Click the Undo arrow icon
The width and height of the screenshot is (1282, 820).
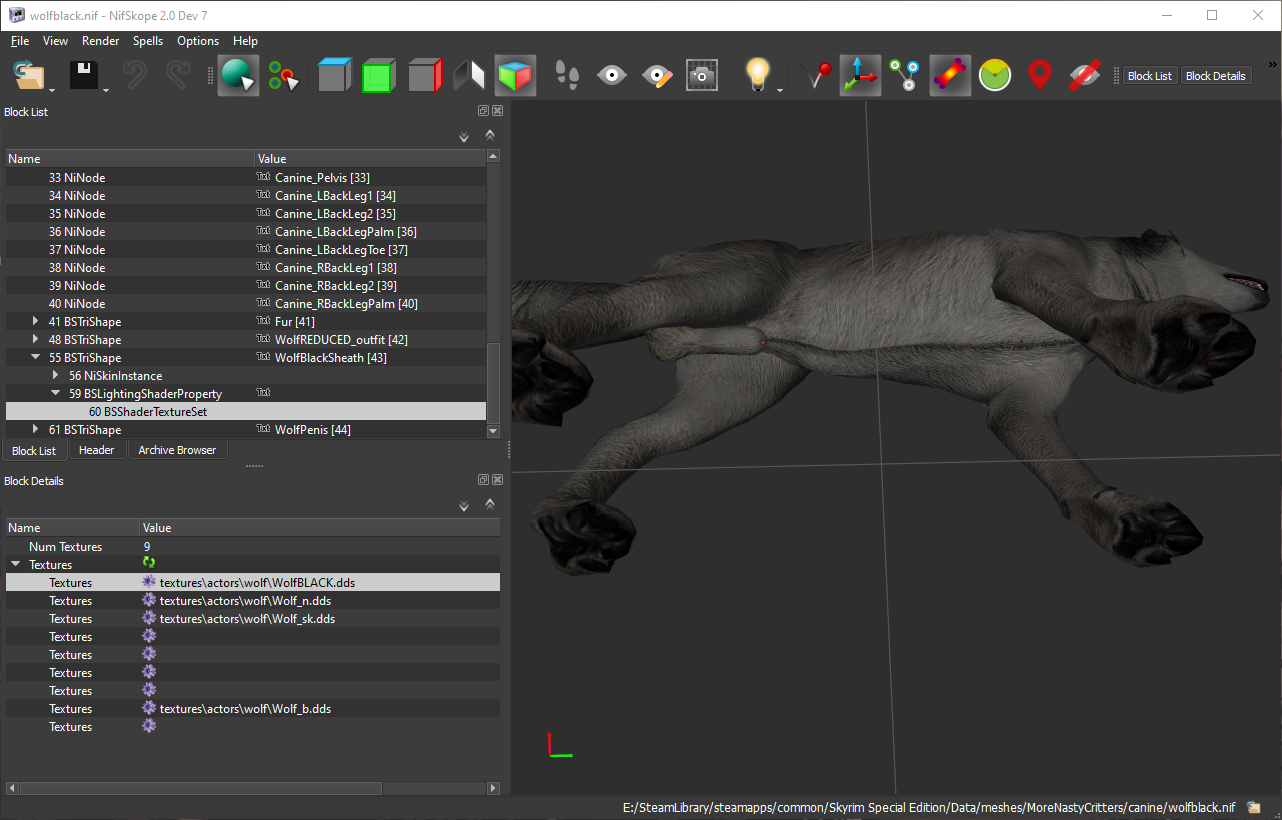click(x=135, y=75)
